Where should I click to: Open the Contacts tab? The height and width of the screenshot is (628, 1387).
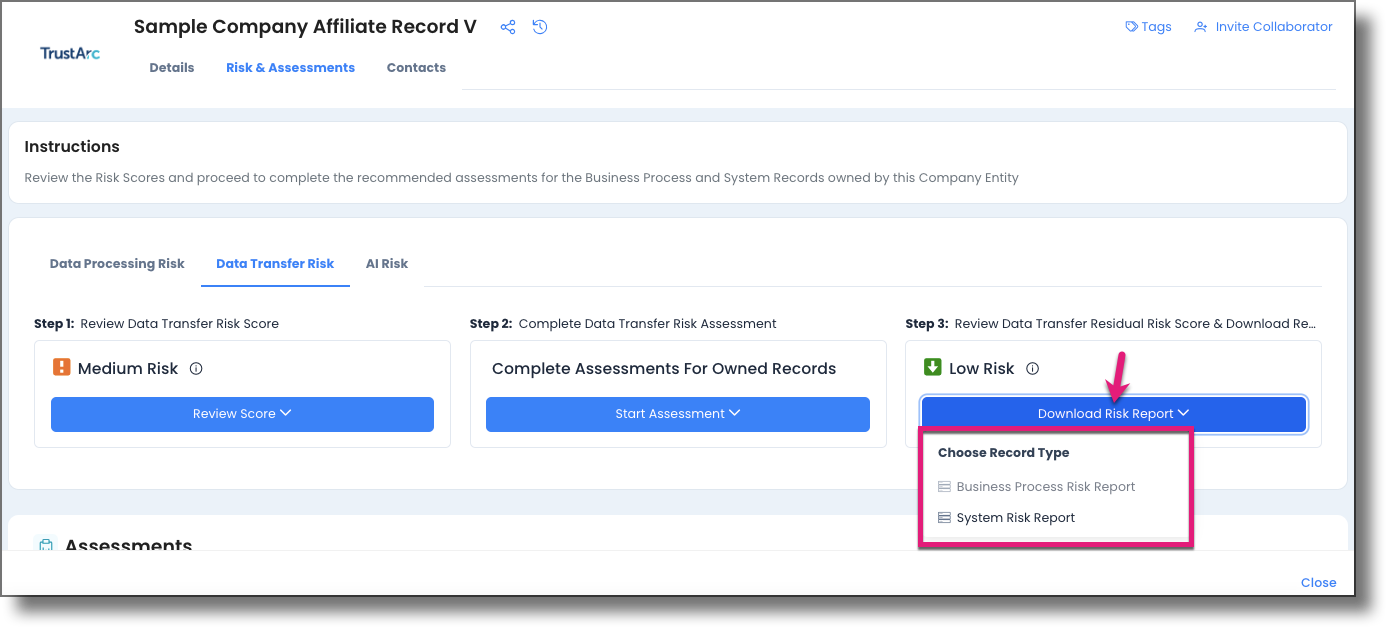(416, 68)
